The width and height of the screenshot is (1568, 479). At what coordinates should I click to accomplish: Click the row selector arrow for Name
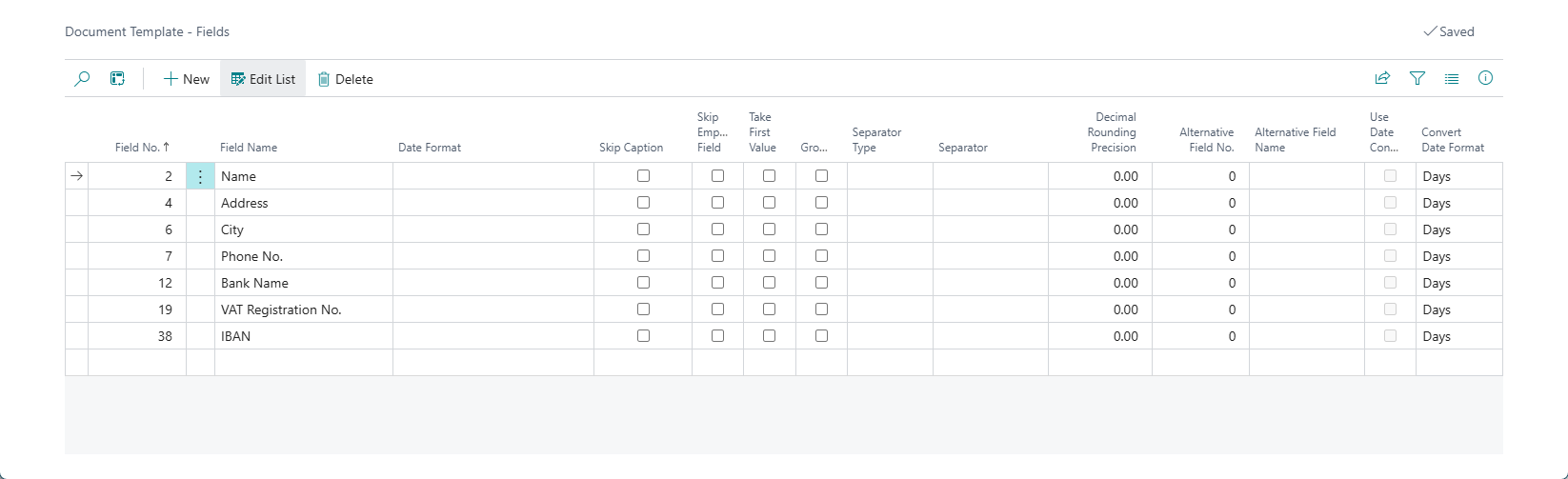point(77,176)
